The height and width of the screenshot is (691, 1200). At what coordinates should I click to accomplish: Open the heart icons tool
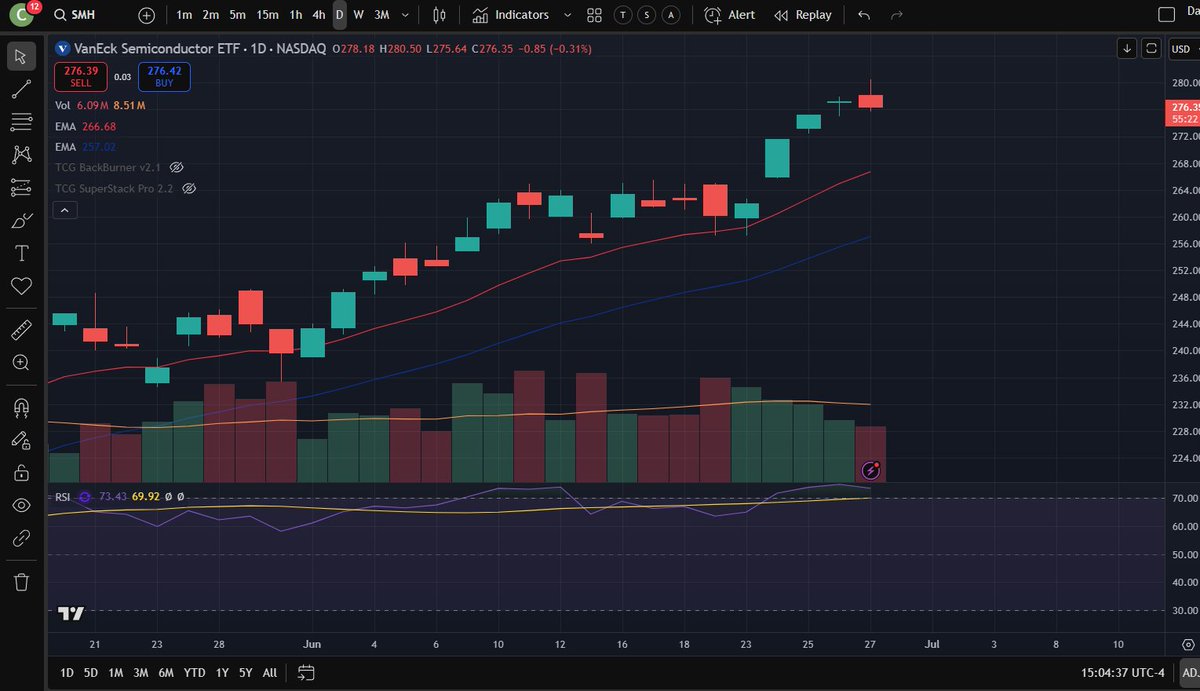click(x=21, y=286)
